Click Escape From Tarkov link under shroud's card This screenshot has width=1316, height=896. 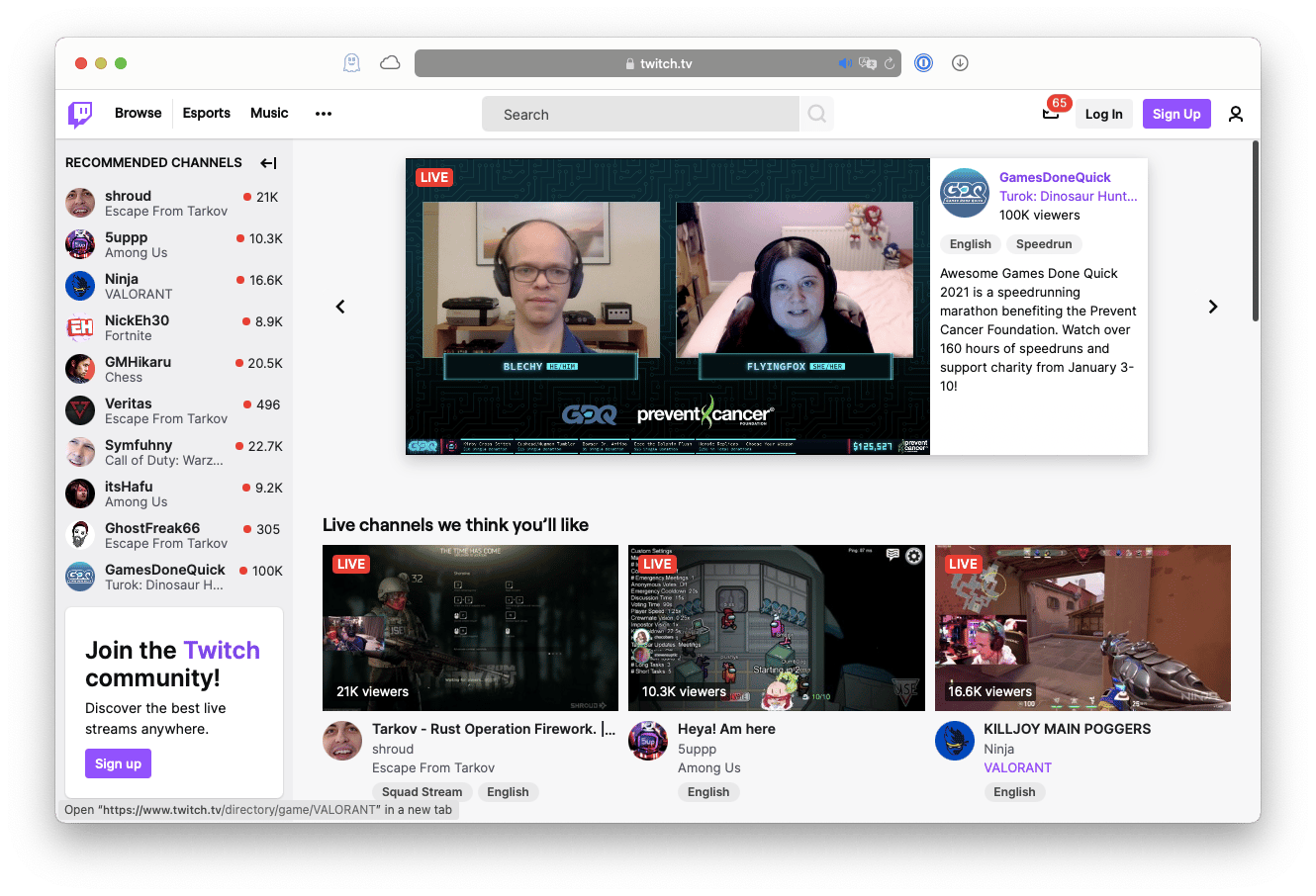tap(433, 767)
